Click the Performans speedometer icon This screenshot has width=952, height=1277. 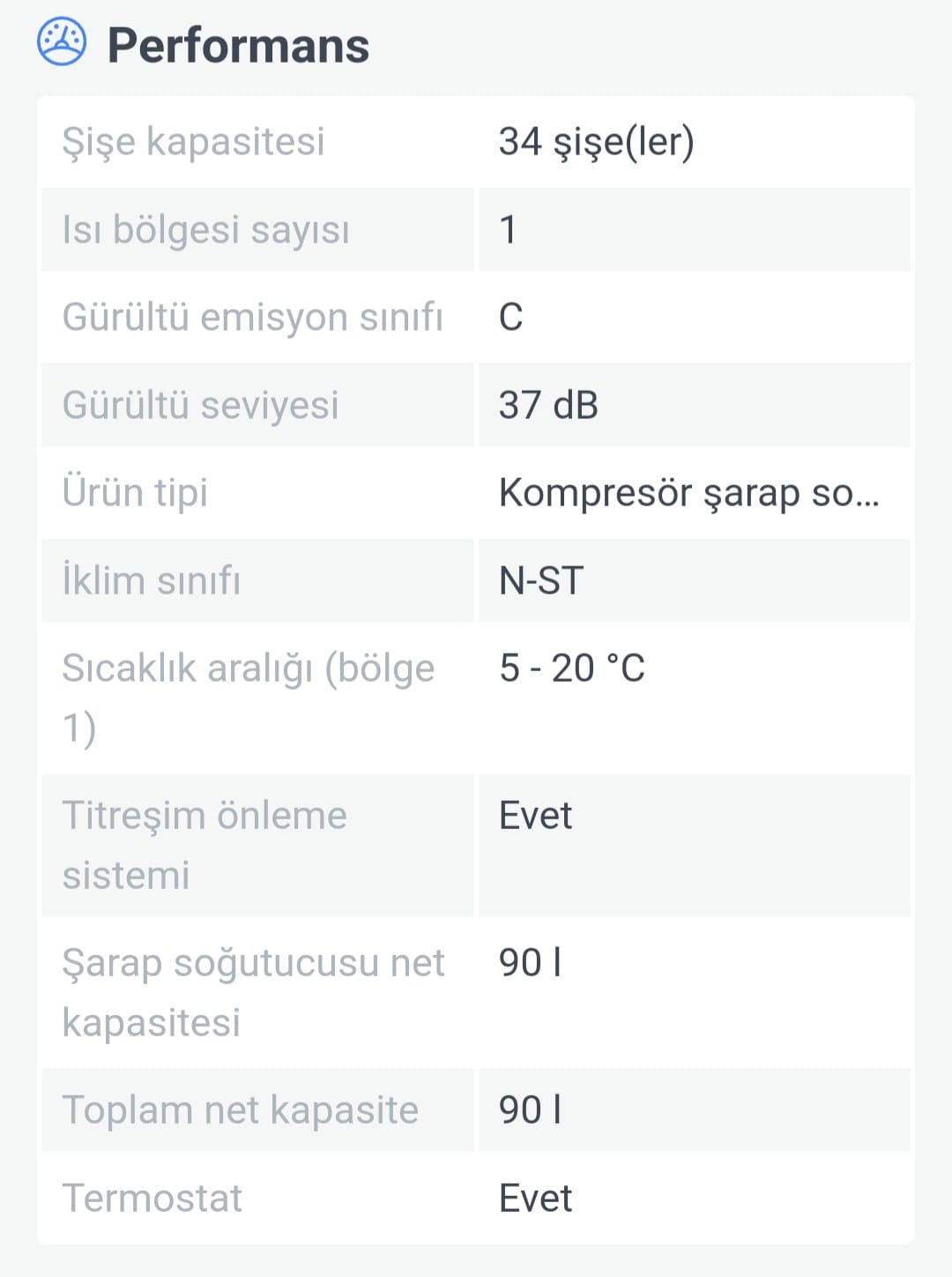pyautogui.click(x=62, y=41)
